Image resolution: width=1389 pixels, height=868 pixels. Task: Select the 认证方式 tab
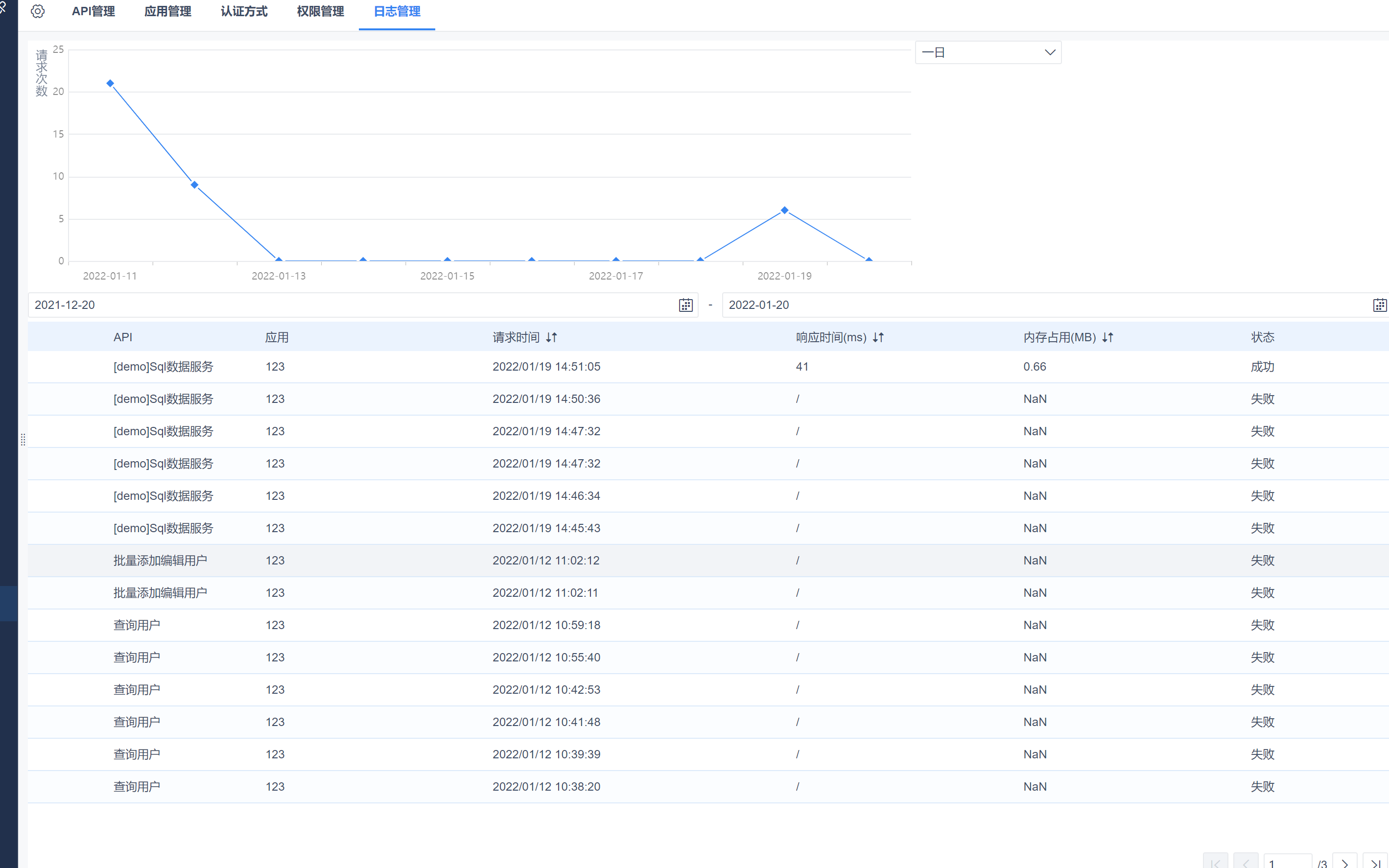pyautogui.click(x=244, y=11)
